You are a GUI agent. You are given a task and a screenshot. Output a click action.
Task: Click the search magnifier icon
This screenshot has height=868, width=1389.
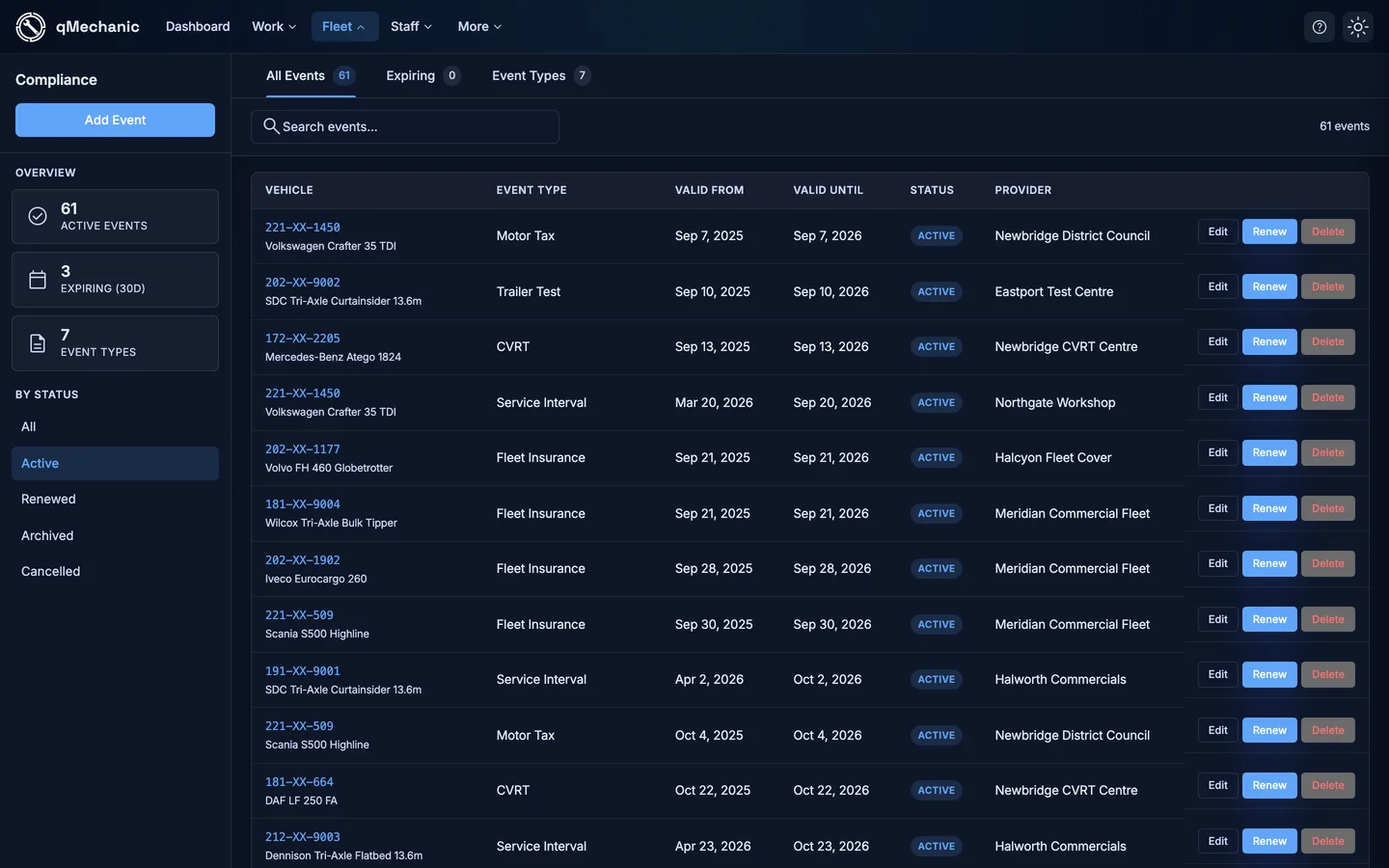[271, 126]
